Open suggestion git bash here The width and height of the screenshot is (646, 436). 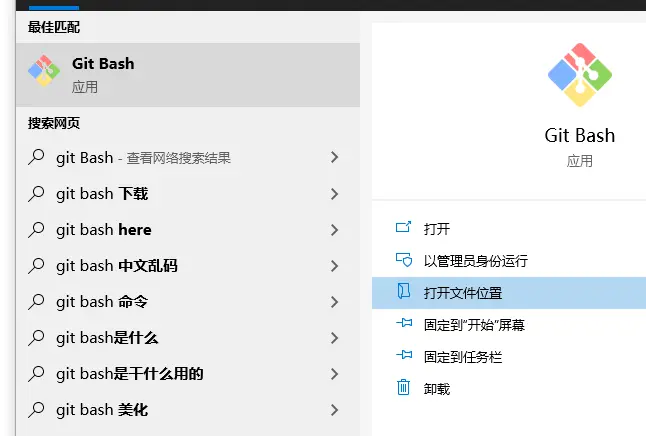coord(188,230)
